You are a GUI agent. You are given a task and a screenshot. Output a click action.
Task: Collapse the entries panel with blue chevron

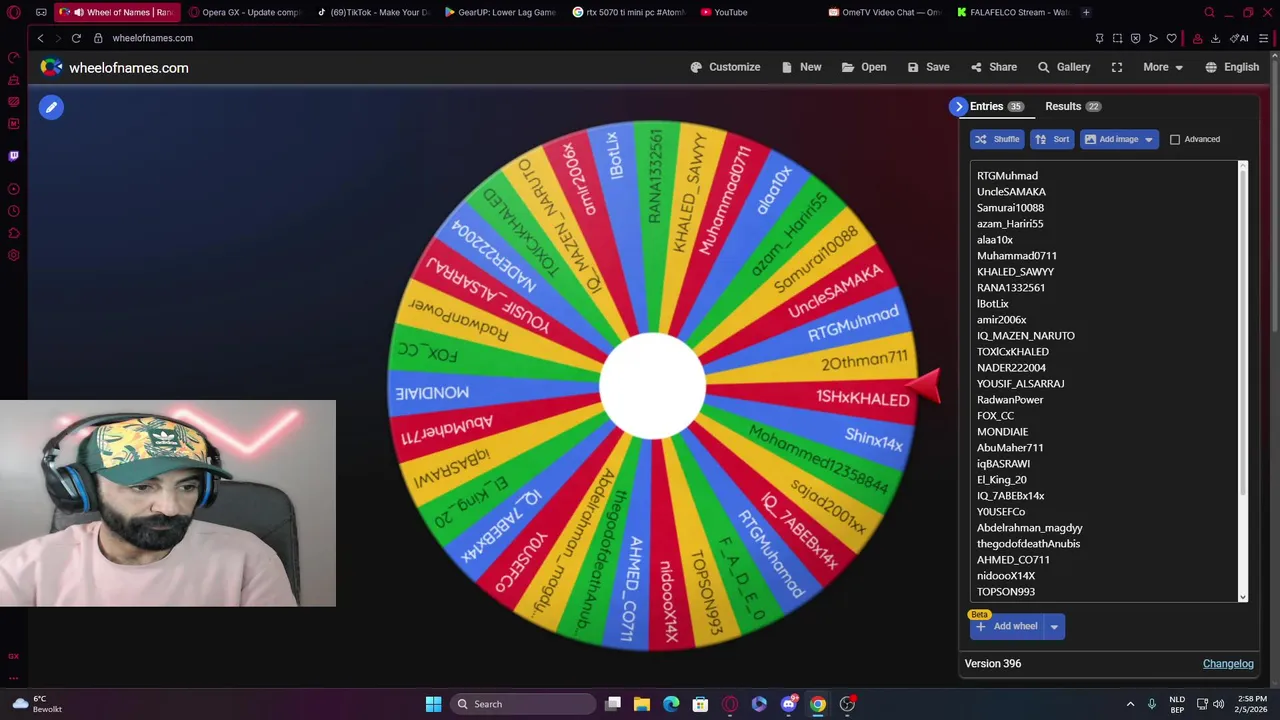[959, 106]
